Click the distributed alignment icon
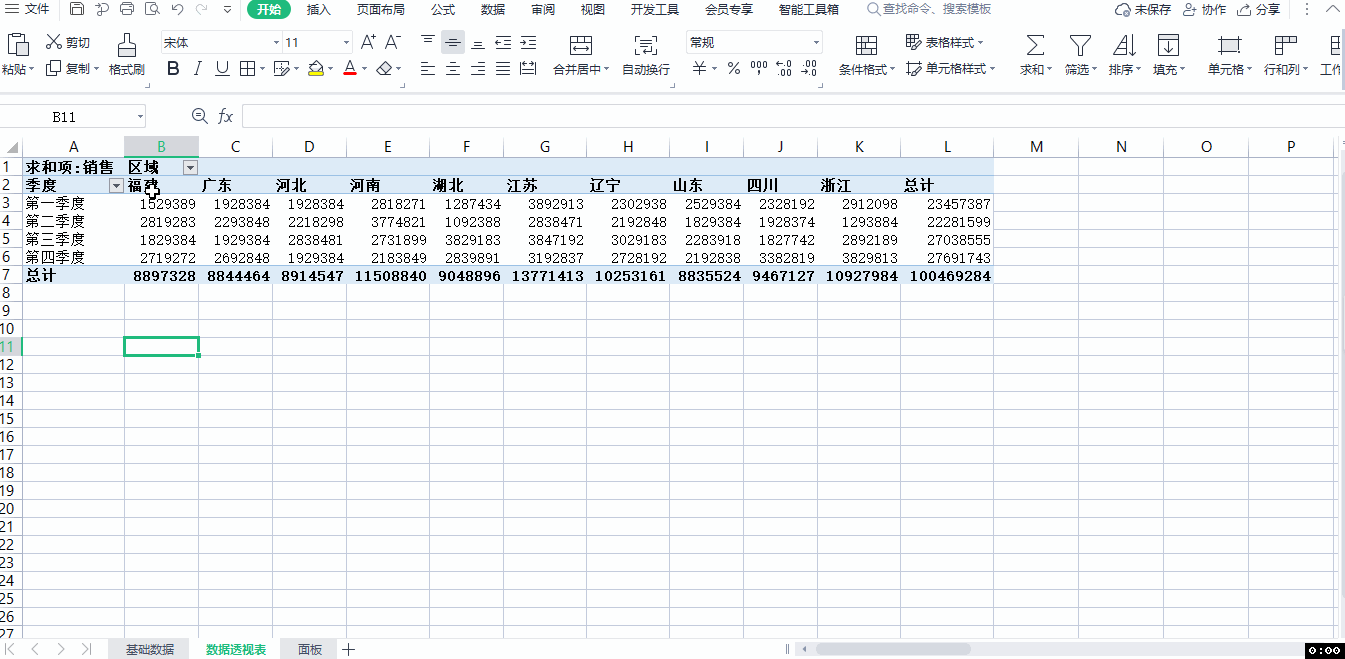The width and height of the screenshot is (1345, 659). (528, 69)
